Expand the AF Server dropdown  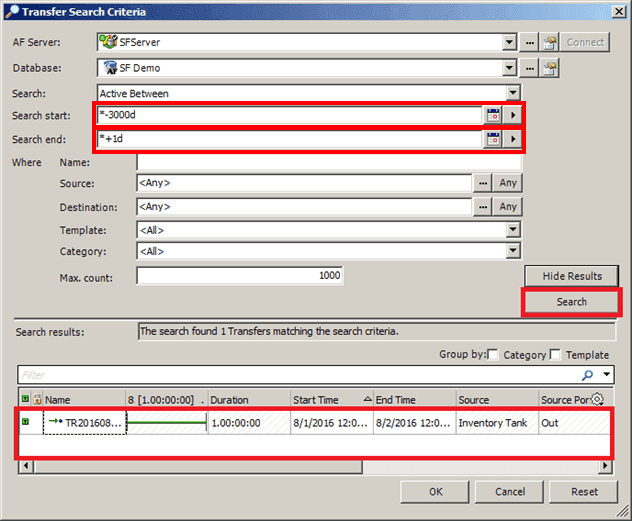click(x=509, y=42)
